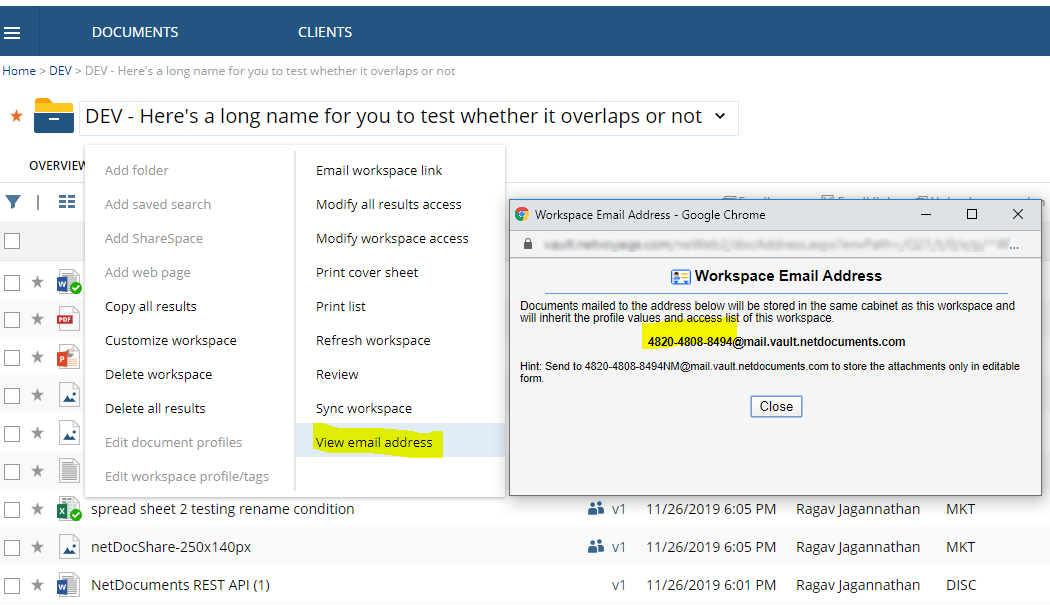
Task: Click the blue workspace folder icon
Action: click(x=54, y=116)
